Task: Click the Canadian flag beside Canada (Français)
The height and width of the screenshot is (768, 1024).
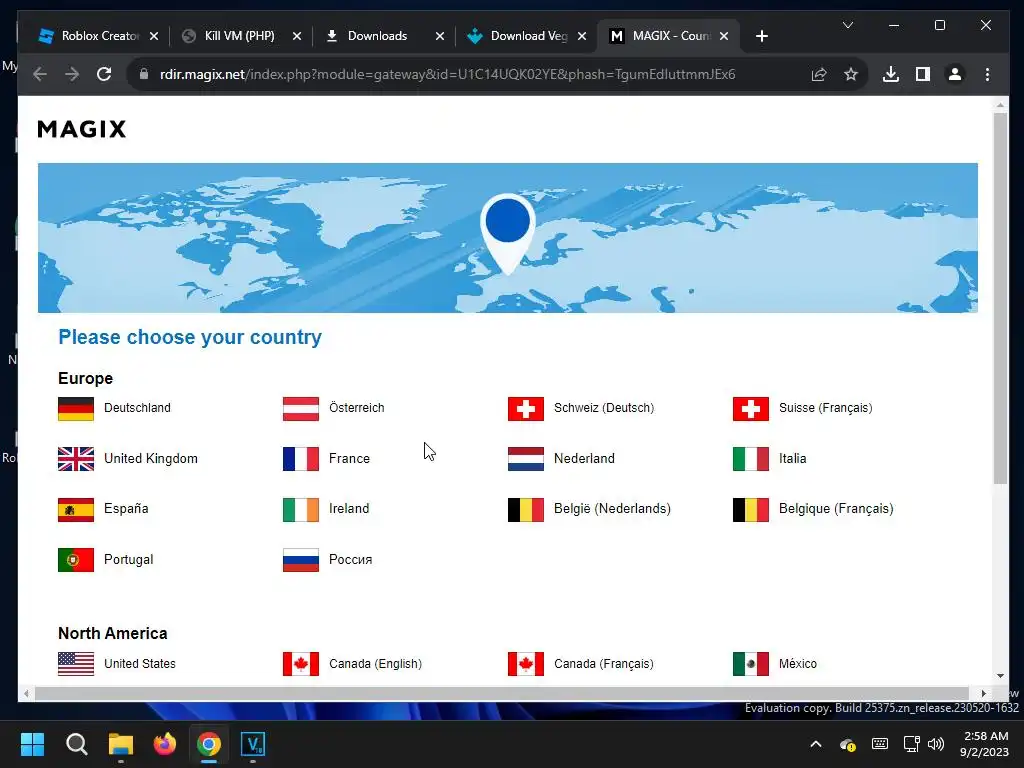Action: pos(526,664)
